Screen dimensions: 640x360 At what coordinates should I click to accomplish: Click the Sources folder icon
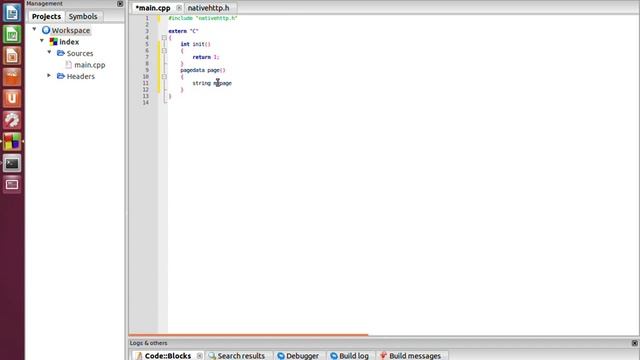pos(61,53)
